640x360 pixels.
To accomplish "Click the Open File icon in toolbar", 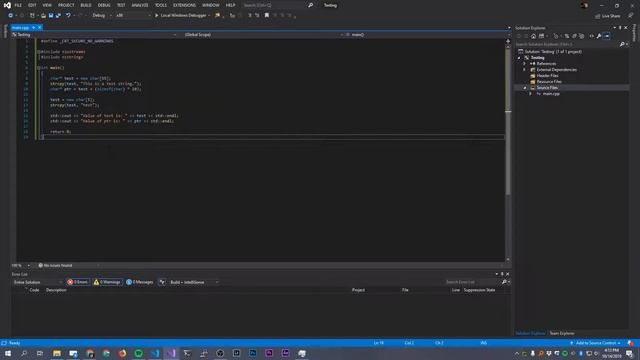I will click(x=43, y=16).
